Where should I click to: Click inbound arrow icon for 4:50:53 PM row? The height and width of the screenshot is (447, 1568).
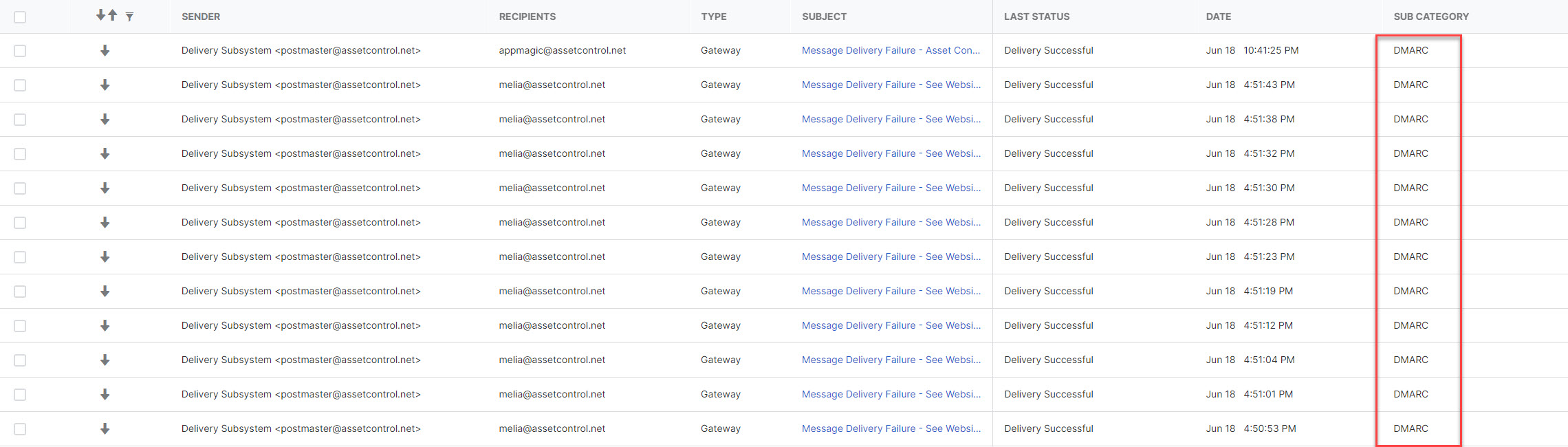click(x=105, y=428)
